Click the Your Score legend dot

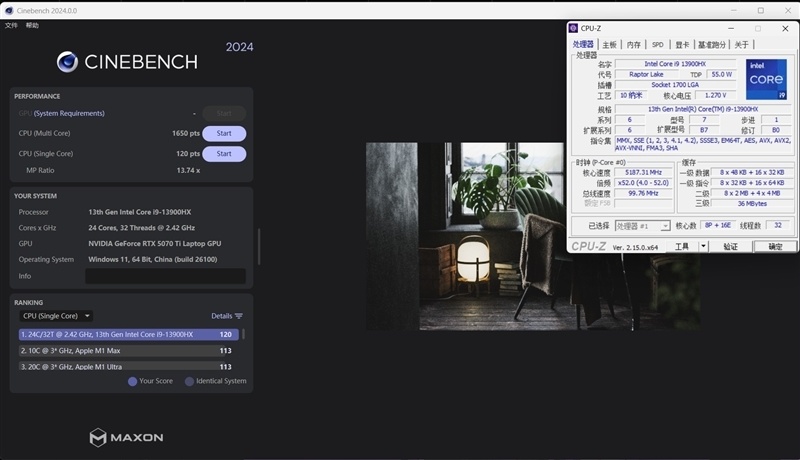tap(132, 381)
